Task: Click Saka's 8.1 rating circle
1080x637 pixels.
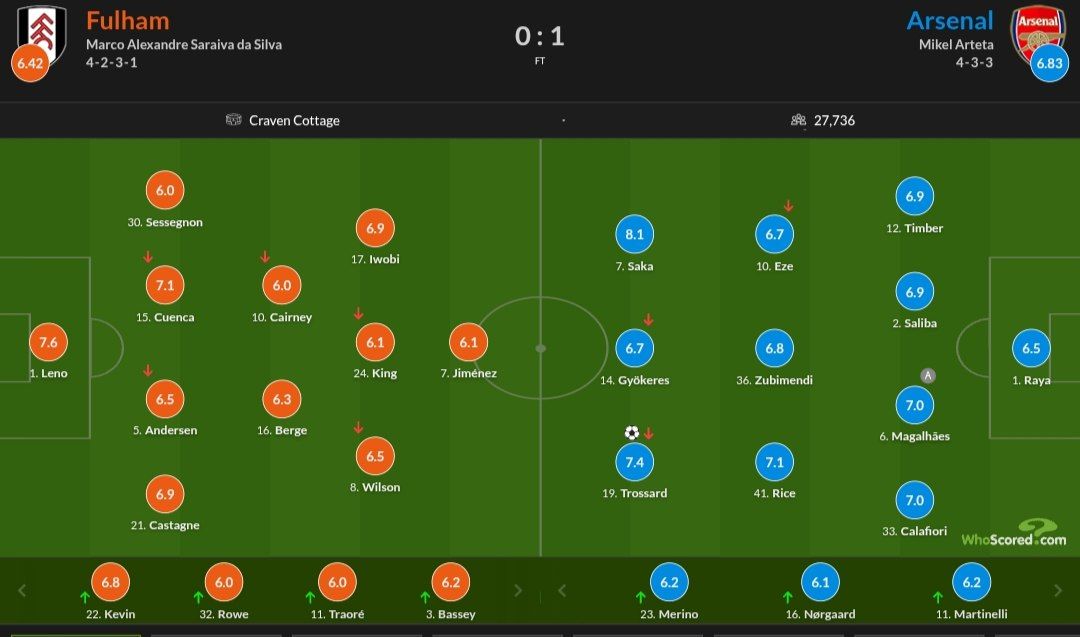Action: point(634,235)
